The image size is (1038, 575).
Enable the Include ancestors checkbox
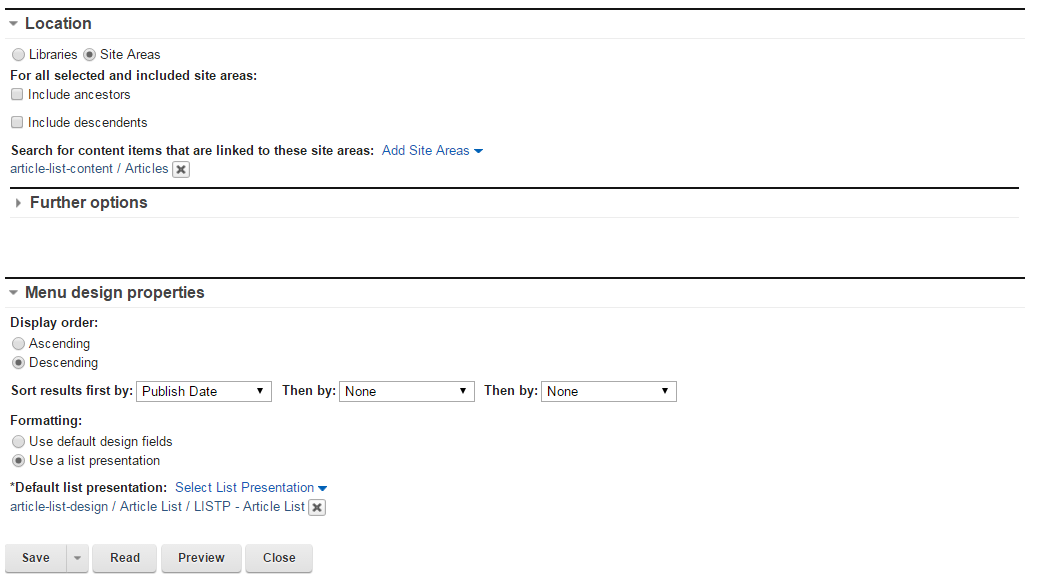[17, 95]
